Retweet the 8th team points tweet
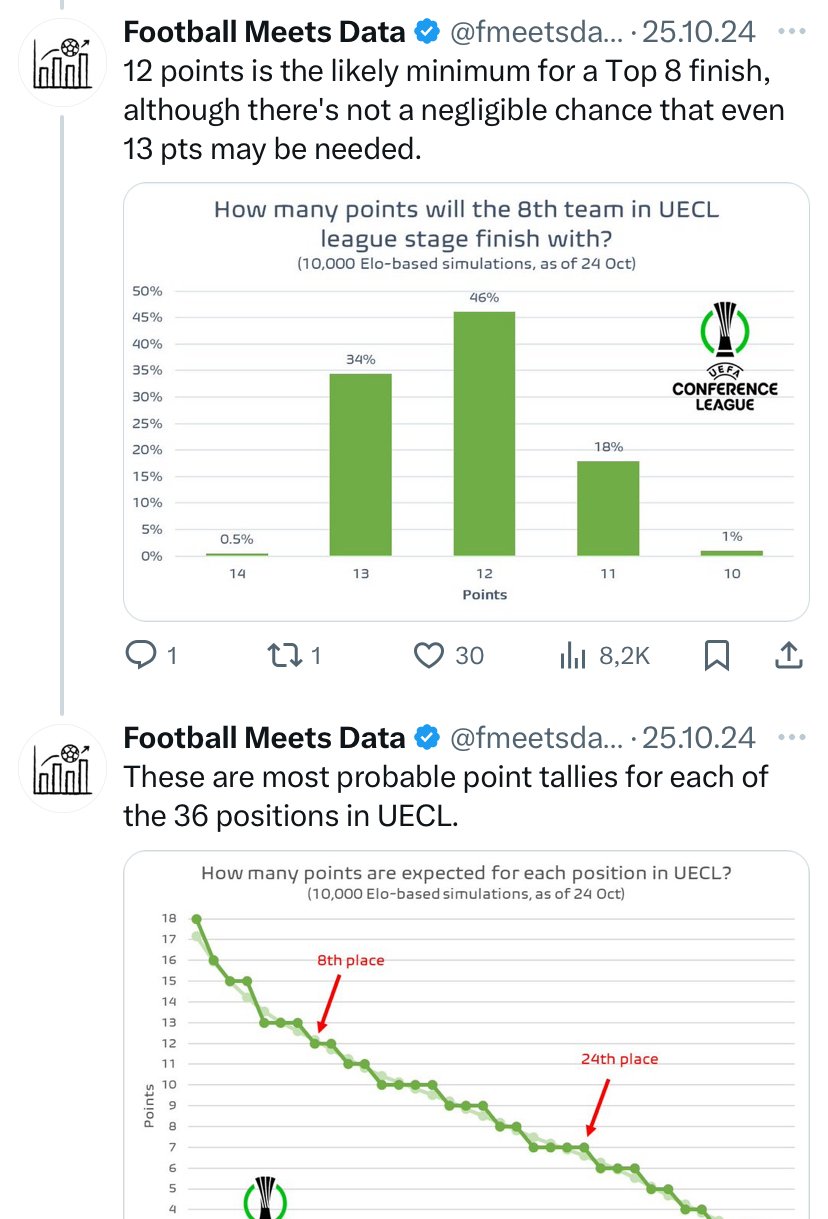 pos(296,655)
